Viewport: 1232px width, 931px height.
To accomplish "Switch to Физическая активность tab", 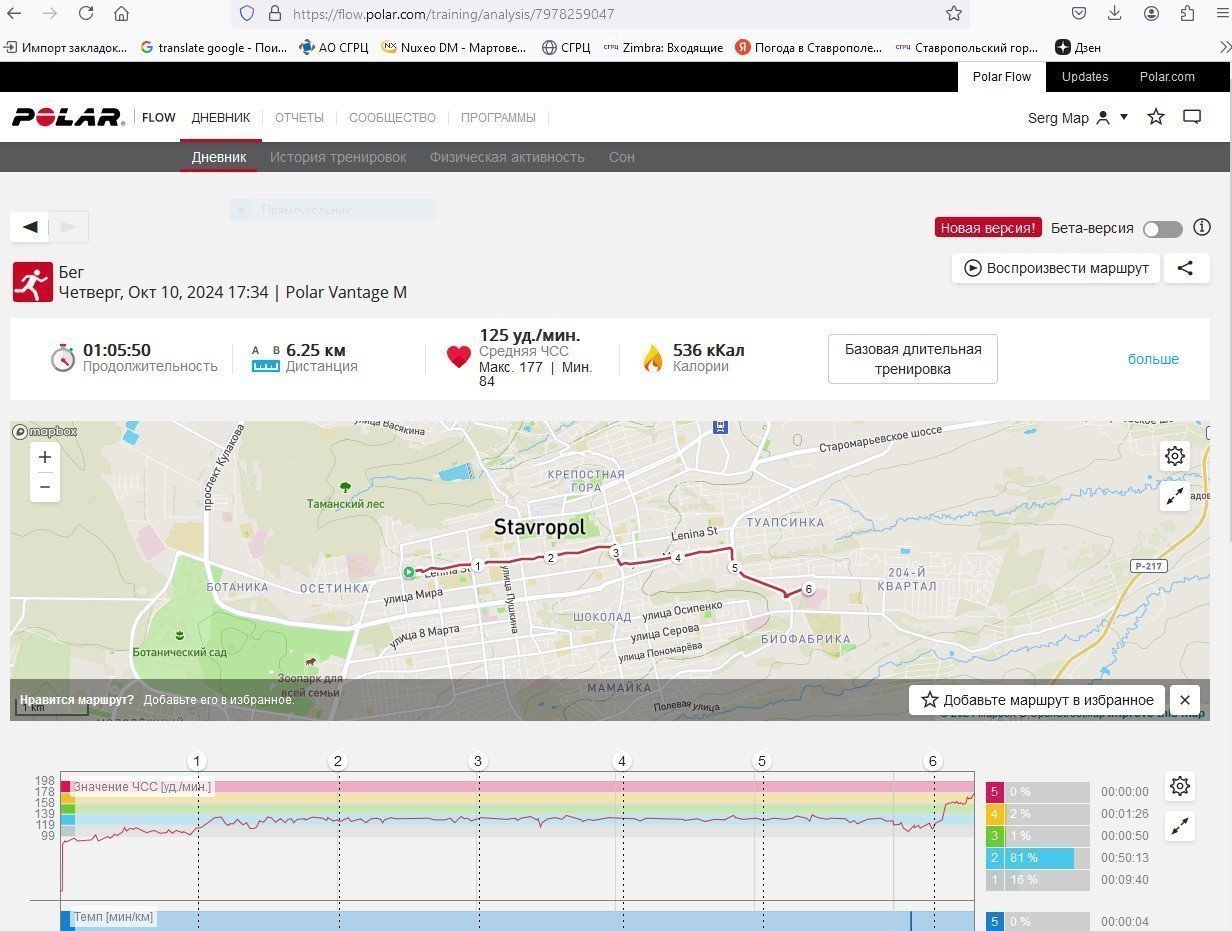I will (x=507, y=157).
